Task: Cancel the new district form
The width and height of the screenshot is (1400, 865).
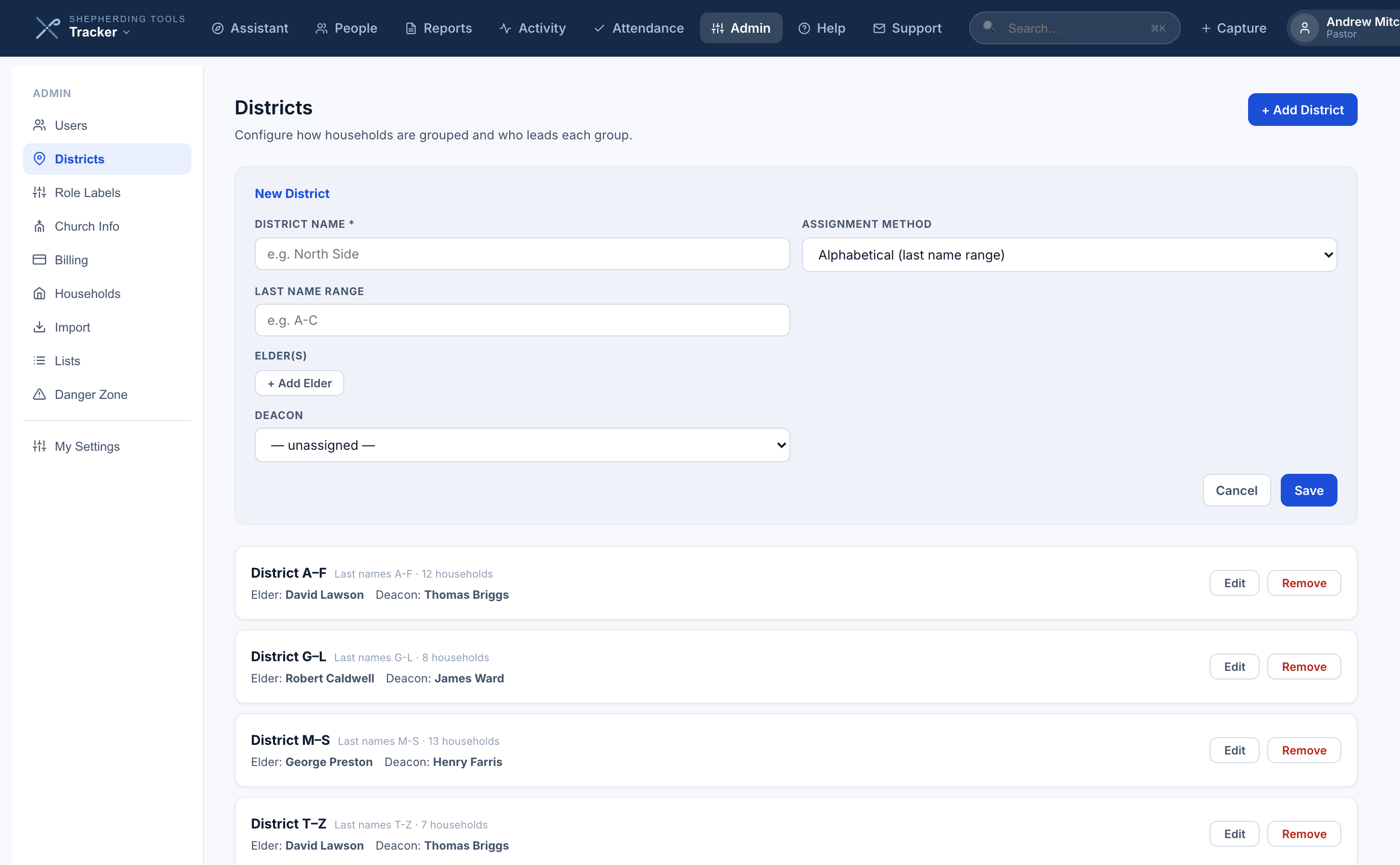Action: click(x=1237, y=490)
